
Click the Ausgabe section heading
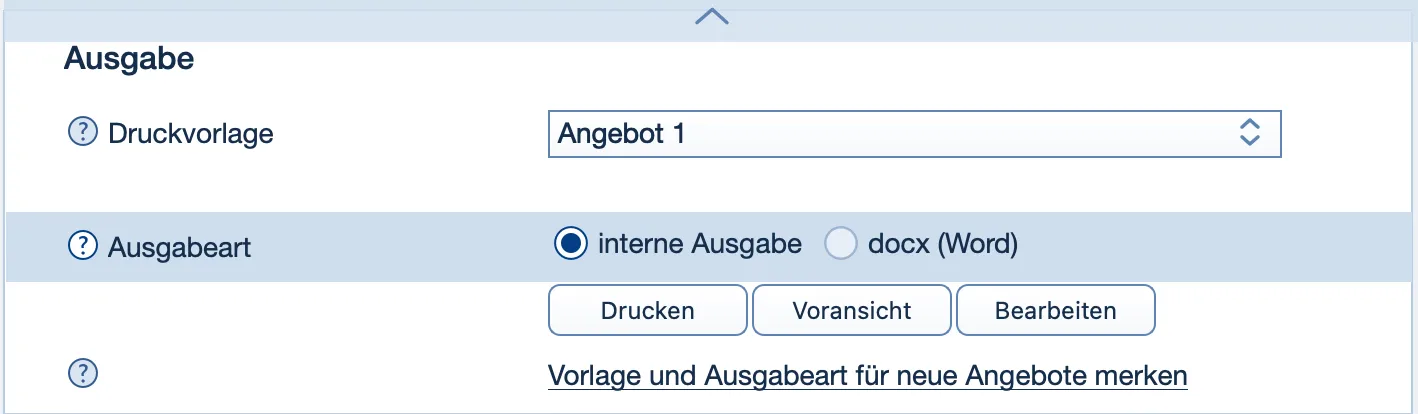pos(129,59)
